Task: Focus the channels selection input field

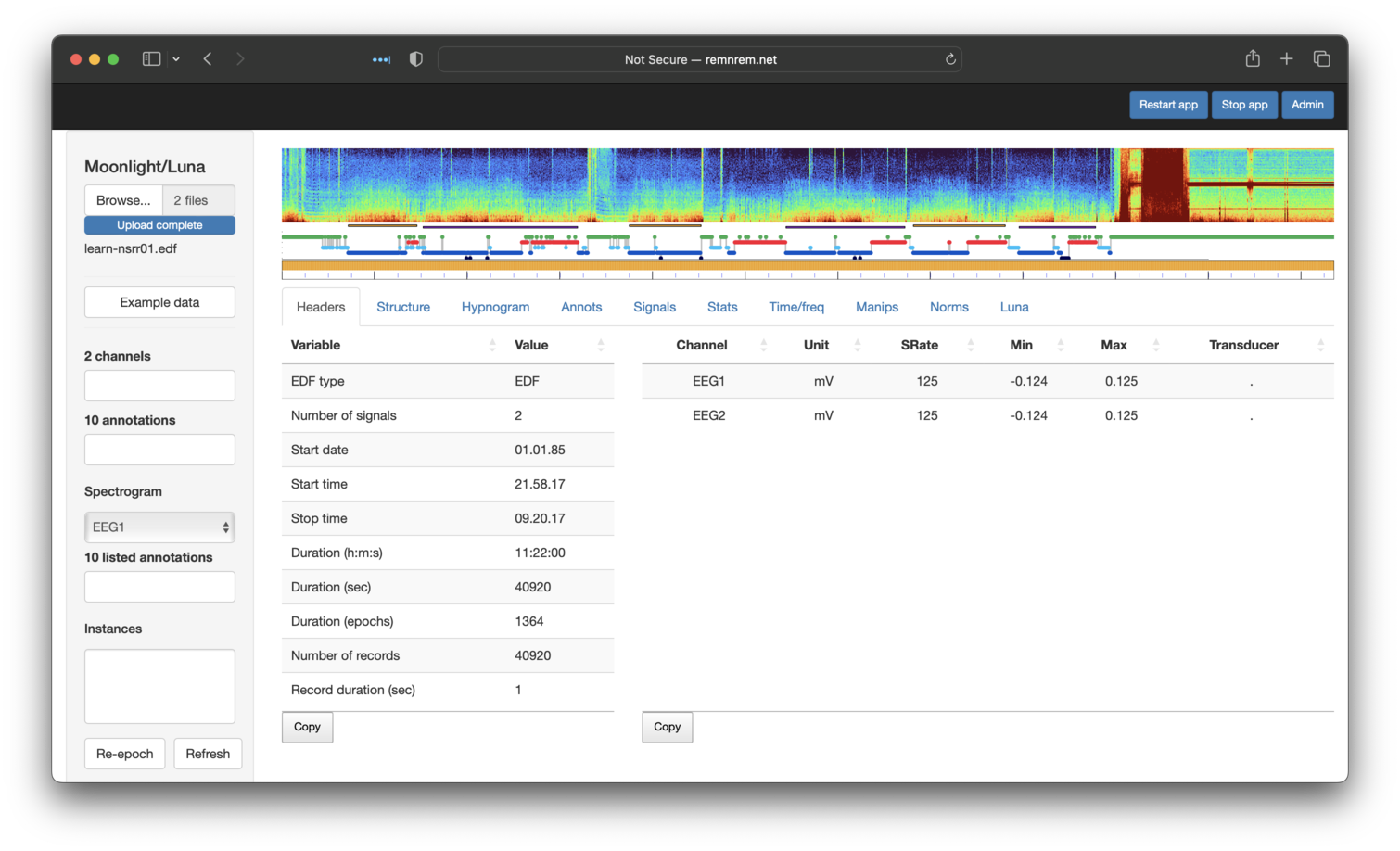Action: pos(159,386)
